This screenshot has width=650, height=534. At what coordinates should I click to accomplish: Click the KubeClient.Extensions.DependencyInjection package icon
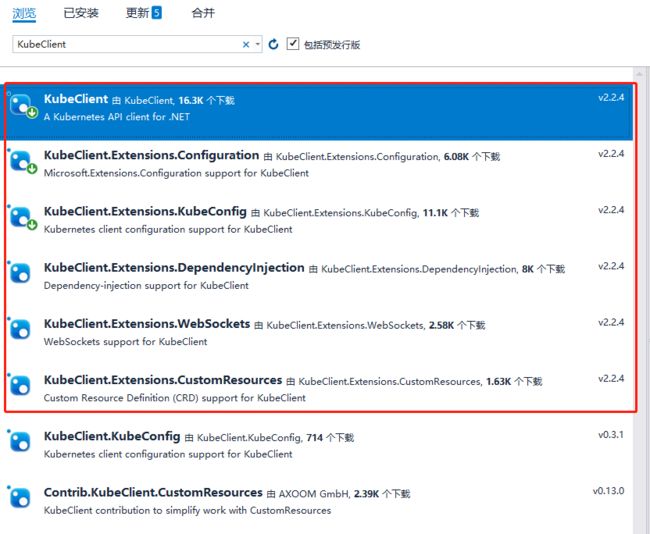(20, 273)
